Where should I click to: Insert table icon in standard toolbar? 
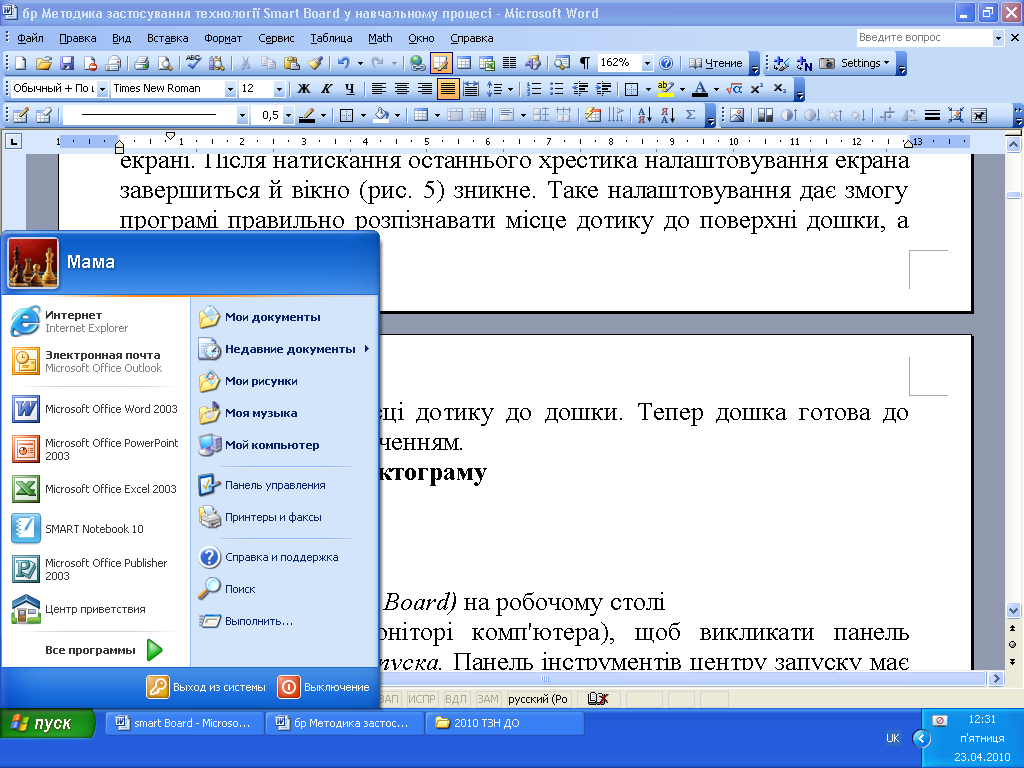click(464, 63)
